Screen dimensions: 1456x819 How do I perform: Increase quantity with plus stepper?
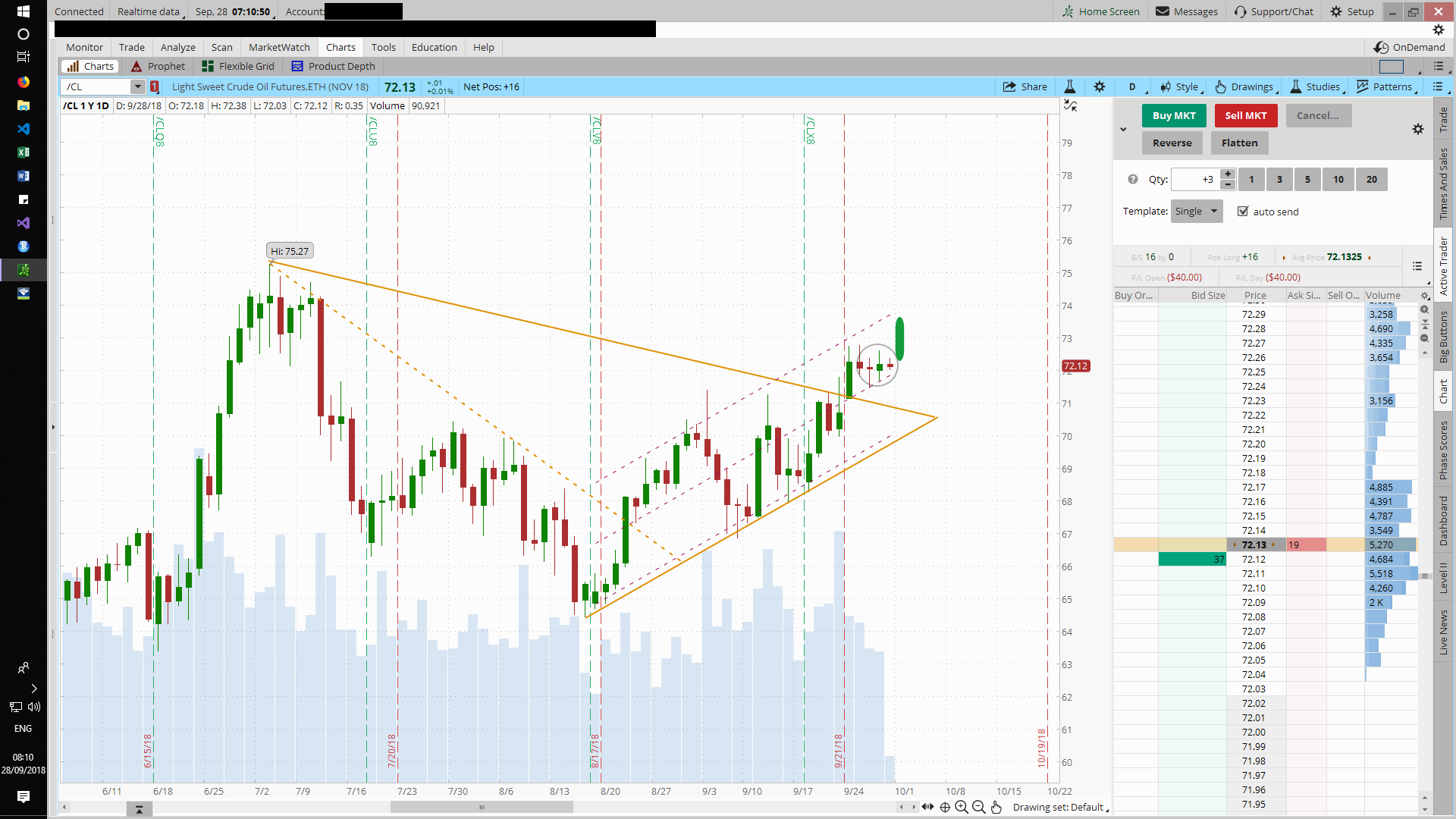point(1228,174)
